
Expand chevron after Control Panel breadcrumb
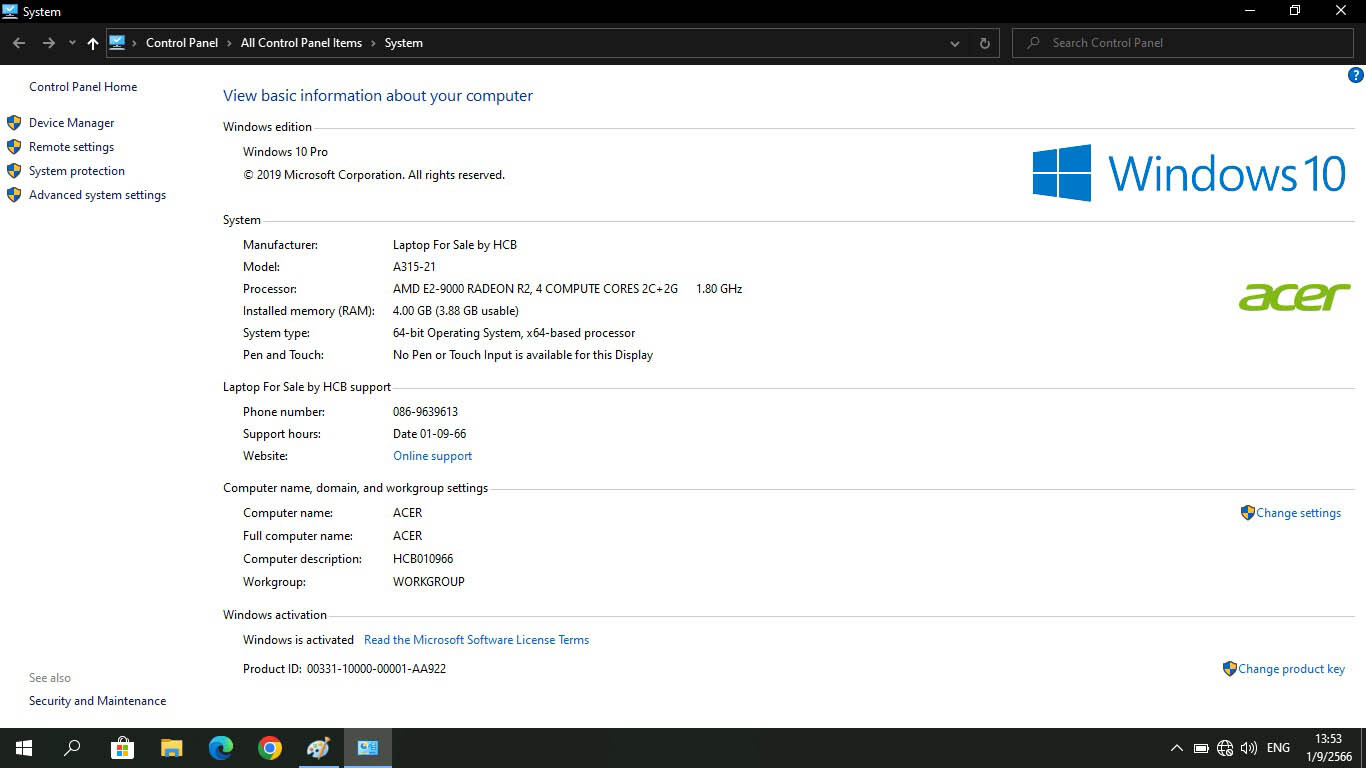click(229, 43)
